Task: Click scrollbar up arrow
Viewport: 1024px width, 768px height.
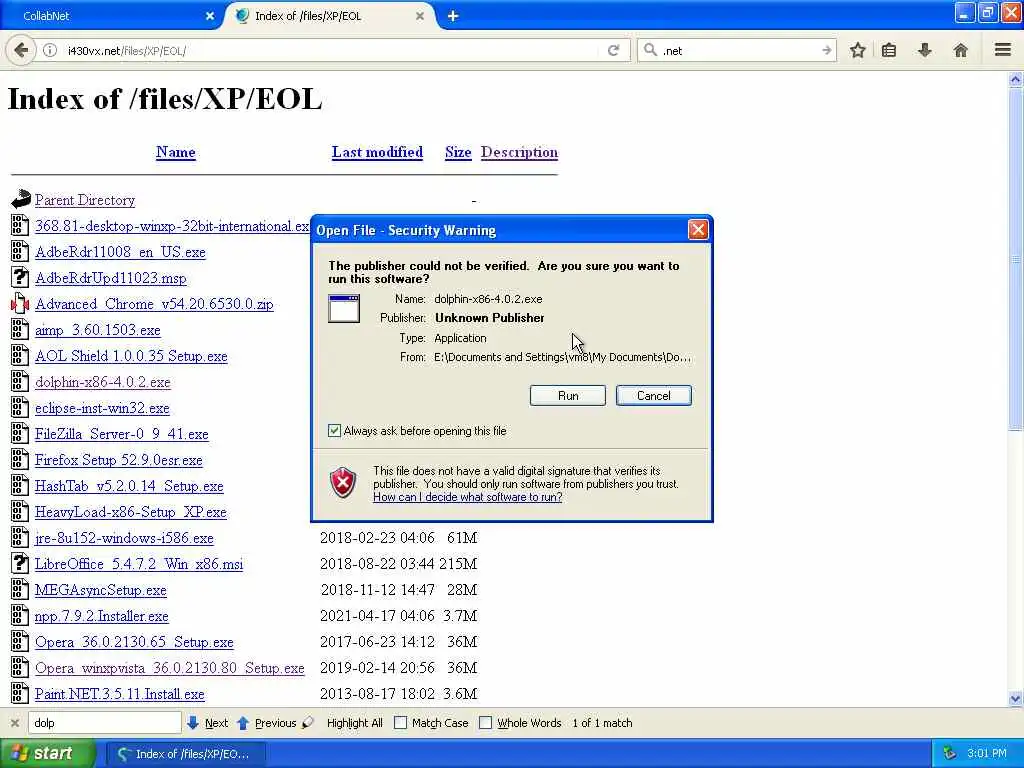Action: pyautogui.click(x=1015, y=80)
